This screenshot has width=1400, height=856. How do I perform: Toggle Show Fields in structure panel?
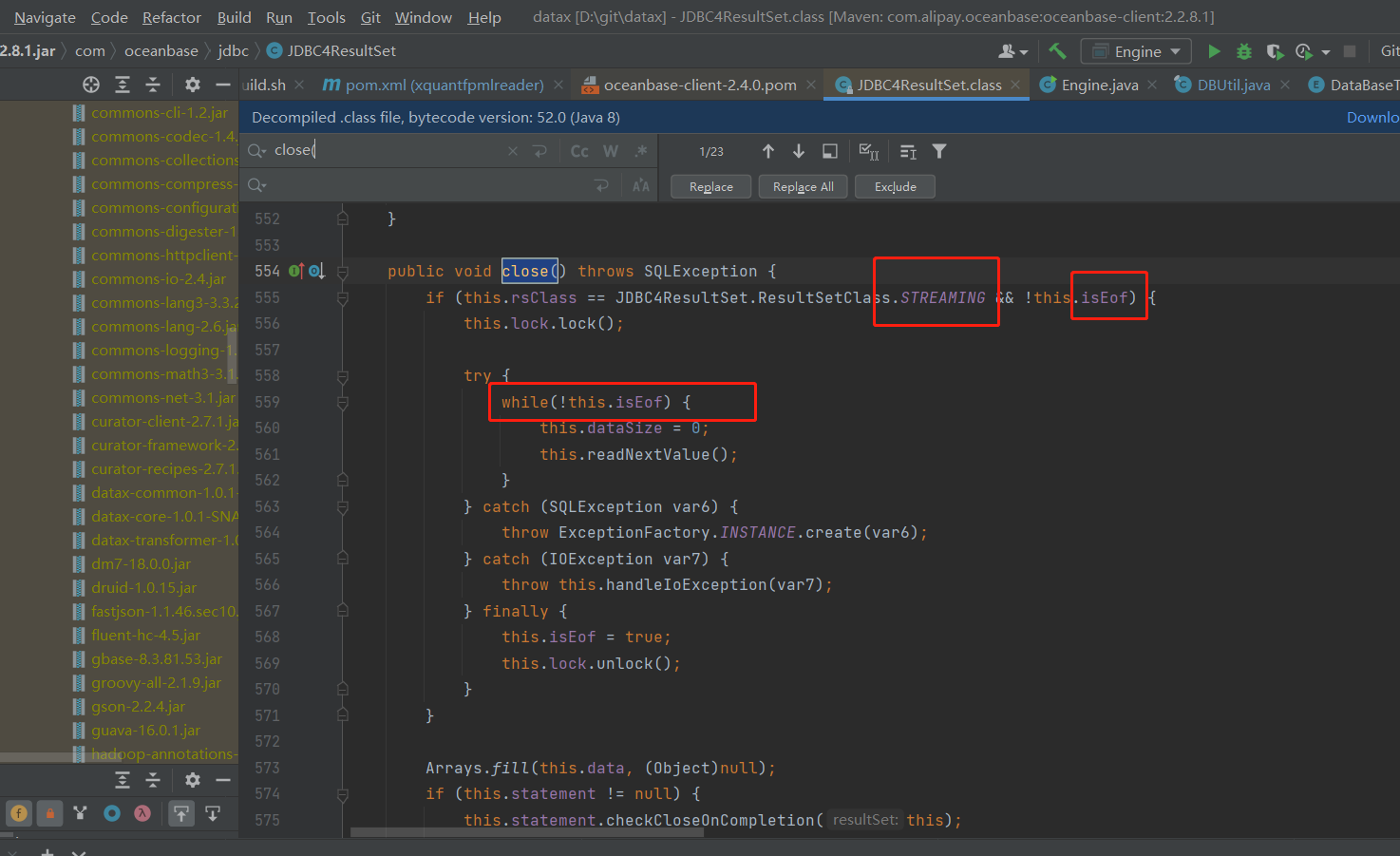tap(20, 813)
